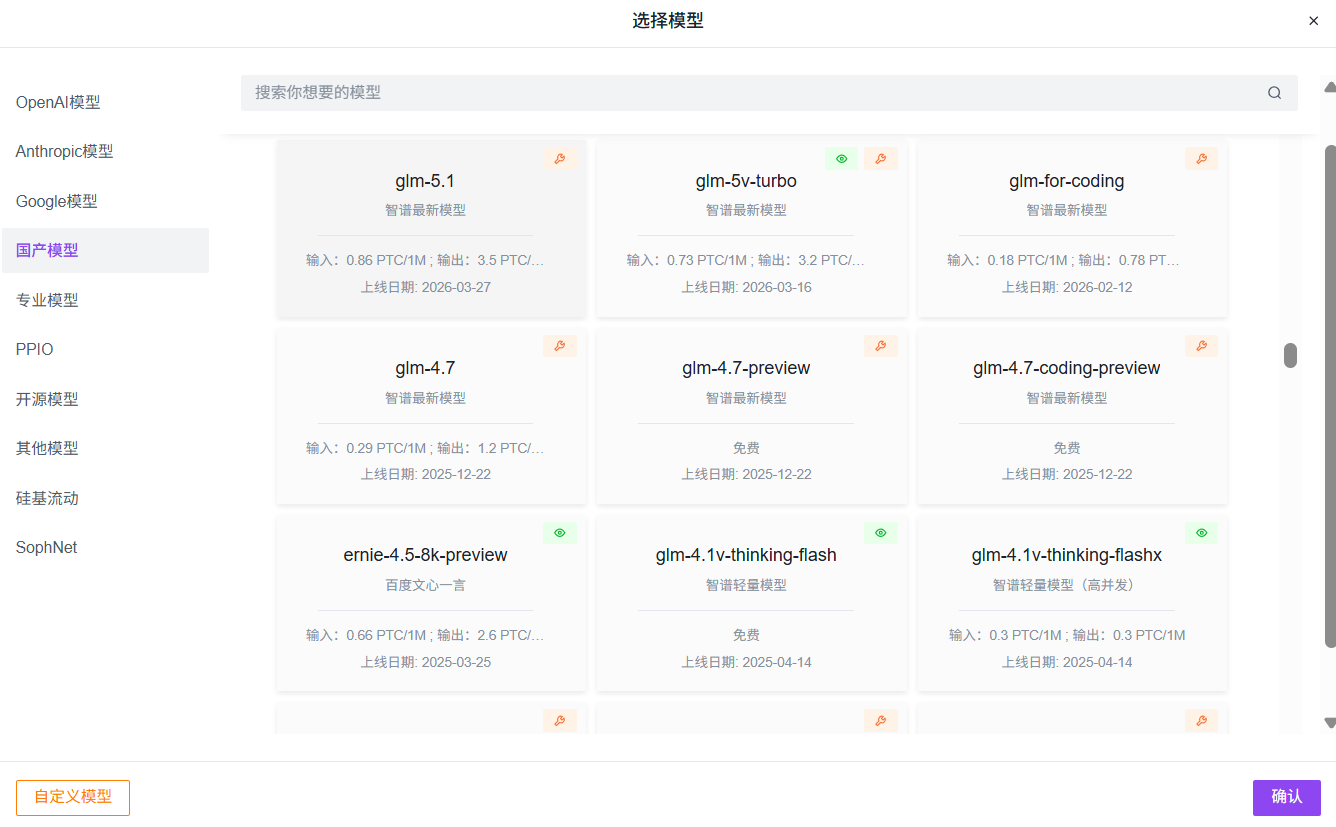Select the Anthropic模型 sidebar entry

click(x=64, y=151)
